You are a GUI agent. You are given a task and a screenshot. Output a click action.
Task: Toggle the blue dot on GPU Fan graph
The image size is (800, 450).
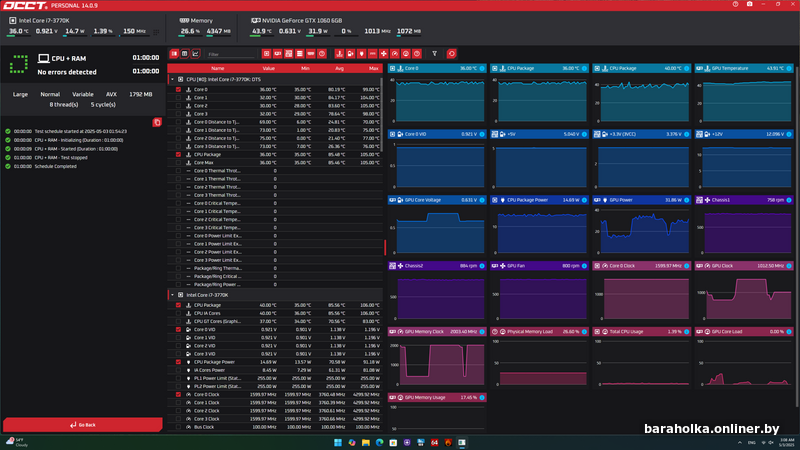584,266
